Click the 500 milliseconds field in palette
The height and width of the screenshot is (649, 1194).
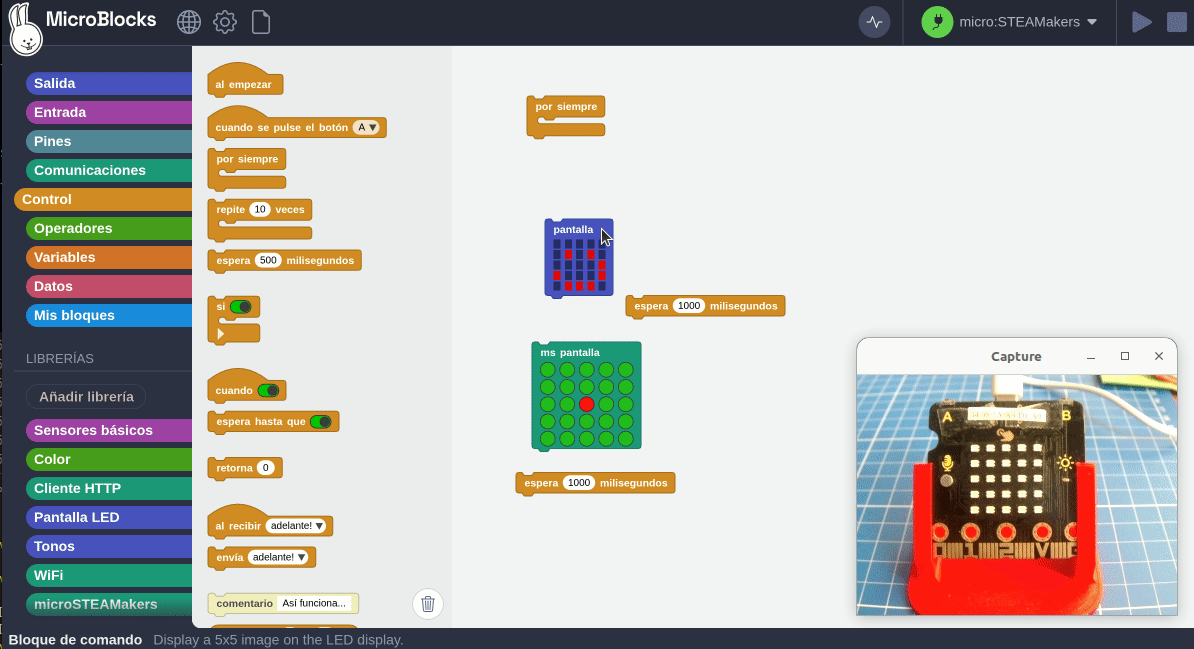pyautogui.click(x=268, y=261)
